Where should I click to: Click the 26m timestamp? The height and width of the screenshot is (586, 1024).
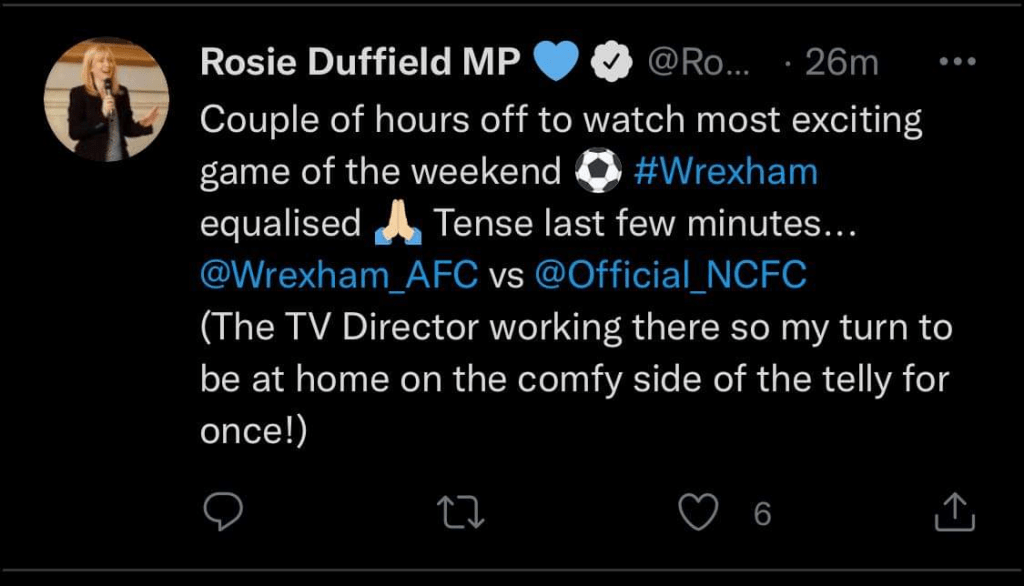840,63
